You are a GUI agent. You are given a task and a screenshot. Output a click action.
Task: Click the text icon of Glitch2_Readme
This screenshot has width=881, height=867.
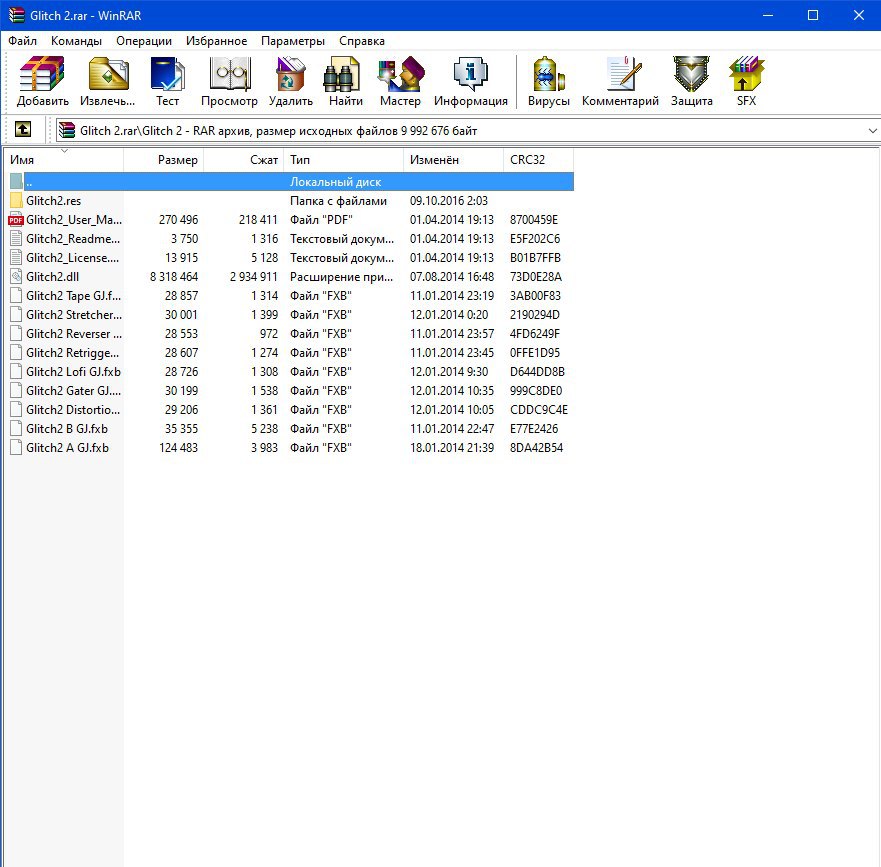(x=16, y=239)
